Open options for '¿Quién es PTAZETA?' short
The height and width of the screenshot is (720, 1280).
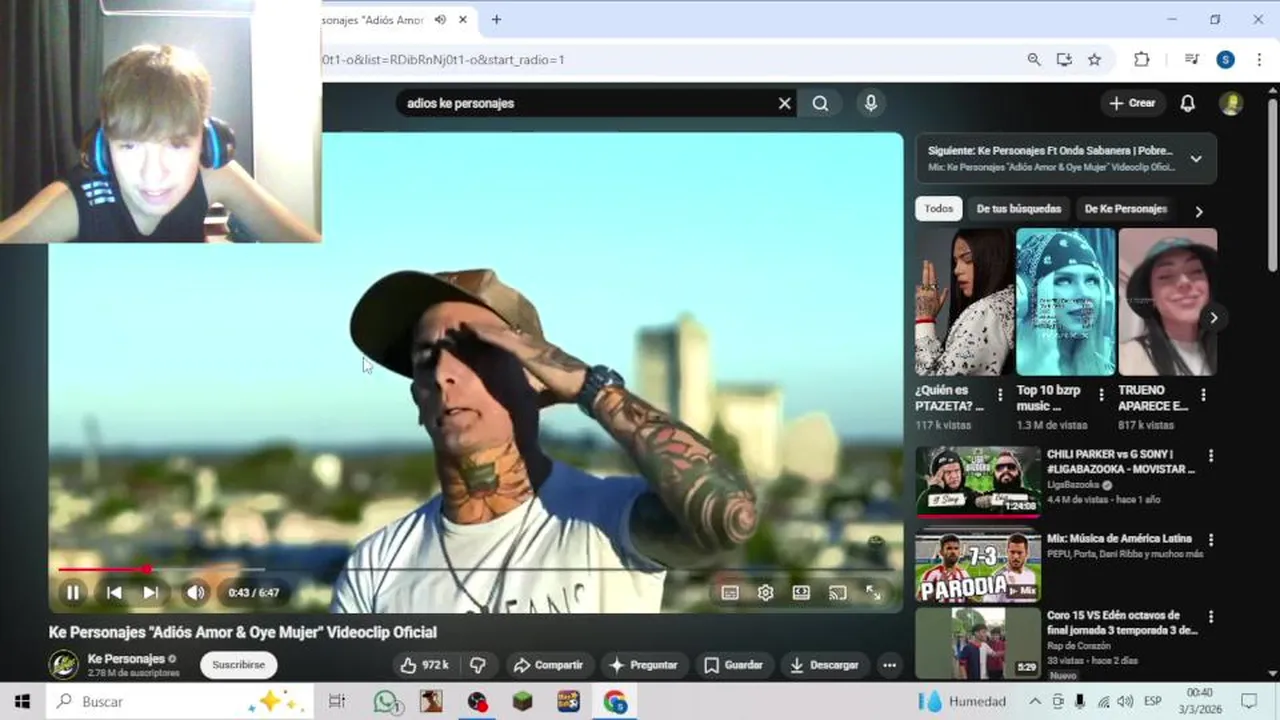1000,395
